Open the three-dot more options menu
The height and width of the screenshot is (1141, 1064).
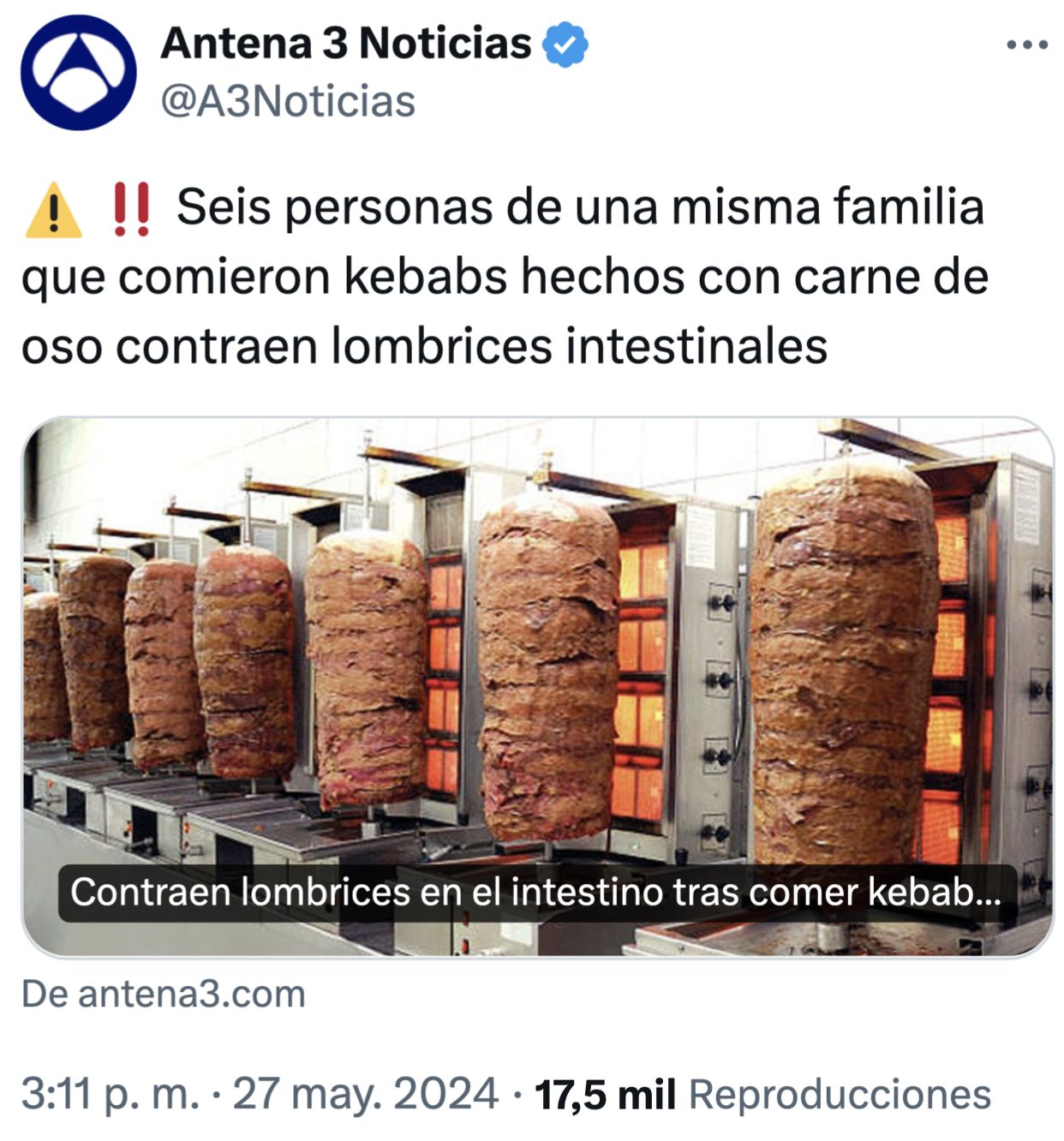(1027, 45)
